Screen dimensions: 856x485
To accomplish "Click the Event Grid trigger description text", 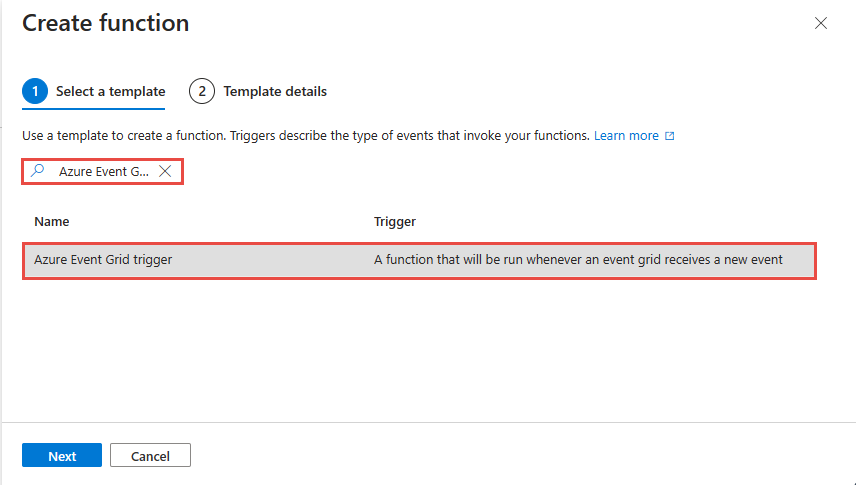I will (577, 260).
